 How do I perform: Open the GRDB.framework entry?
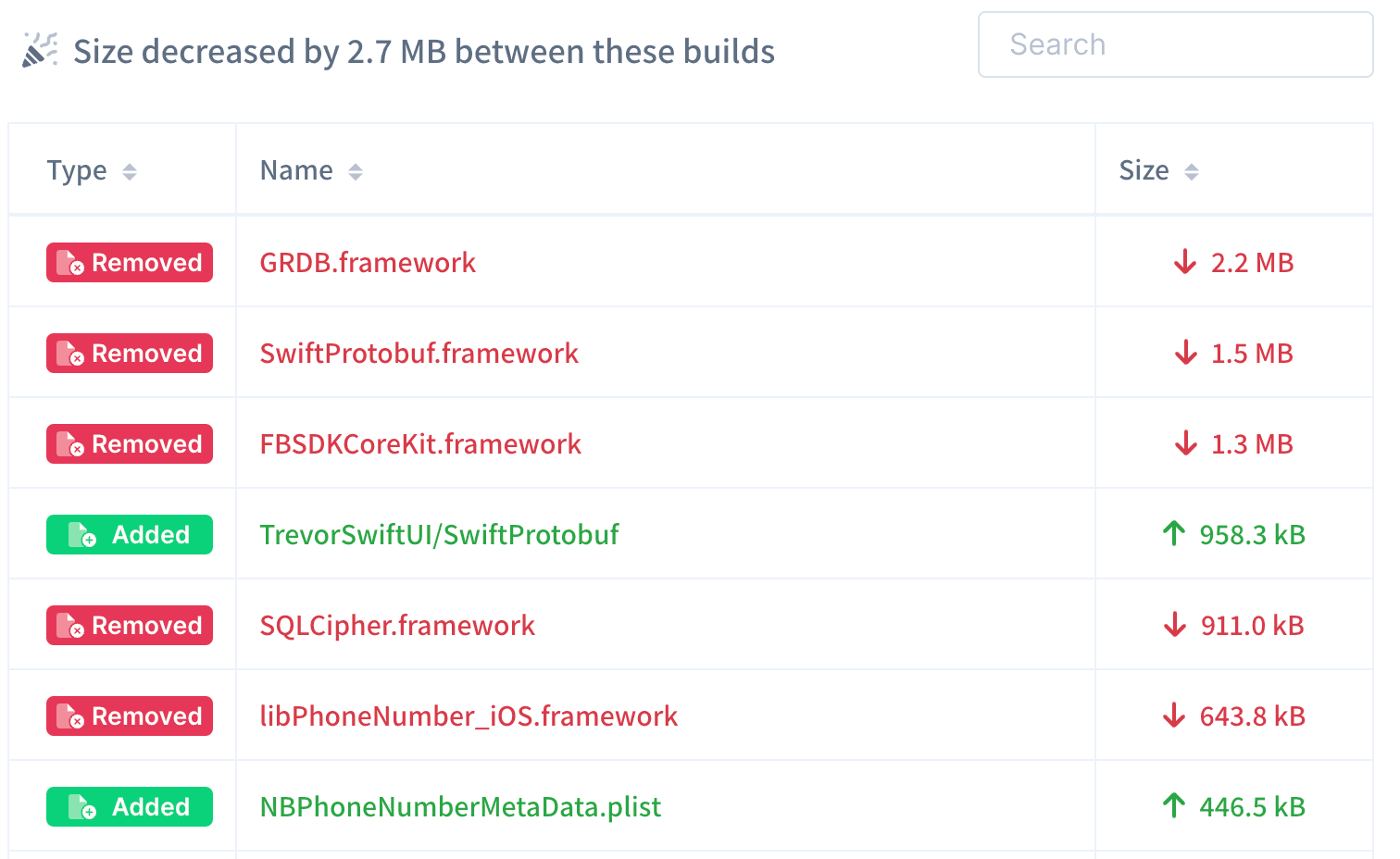[x=368, y=263]
